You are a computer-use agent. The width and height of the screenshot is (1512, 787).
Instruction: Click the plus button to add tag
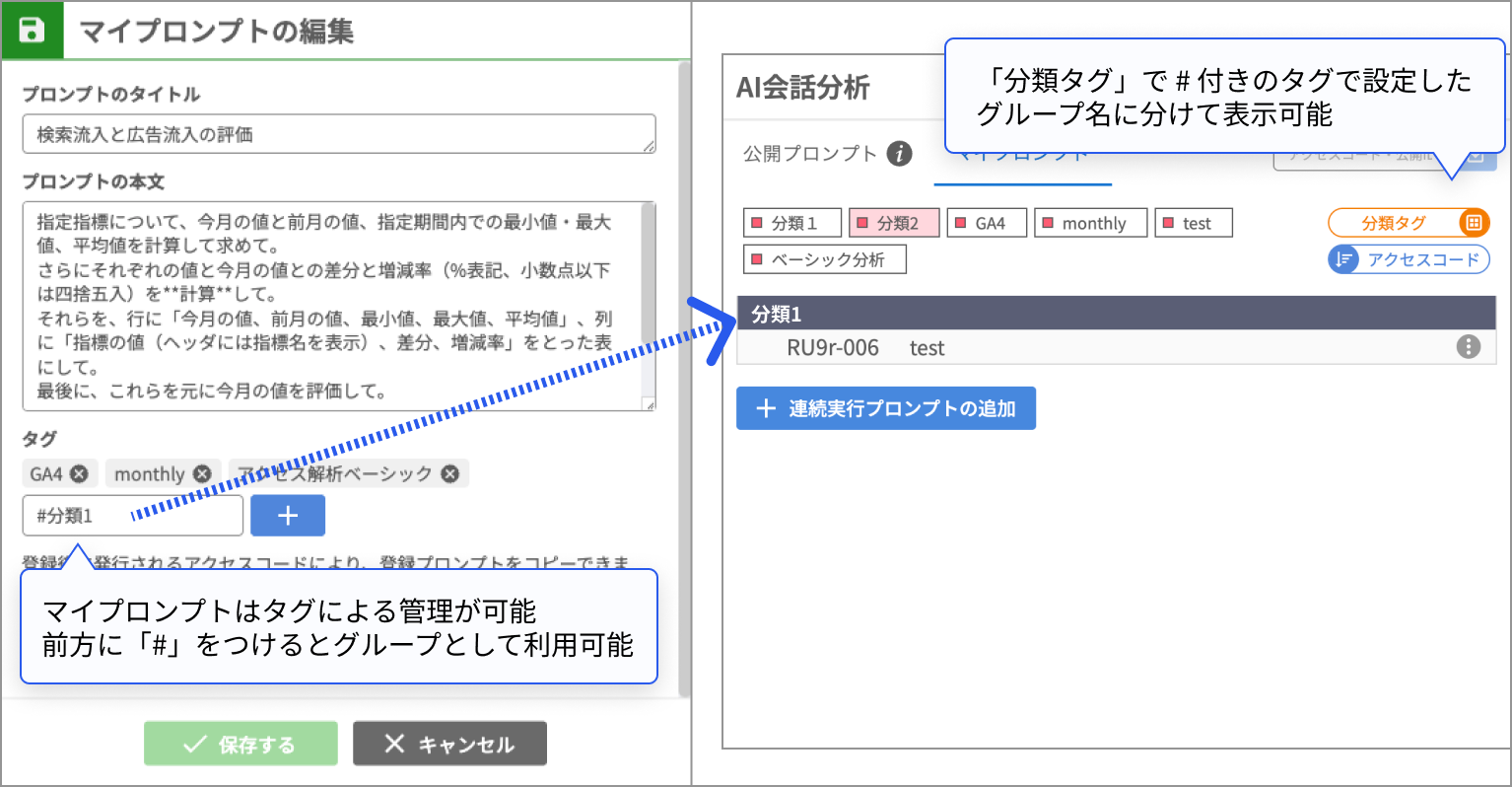pyautogui.click(x=288, y=516)
